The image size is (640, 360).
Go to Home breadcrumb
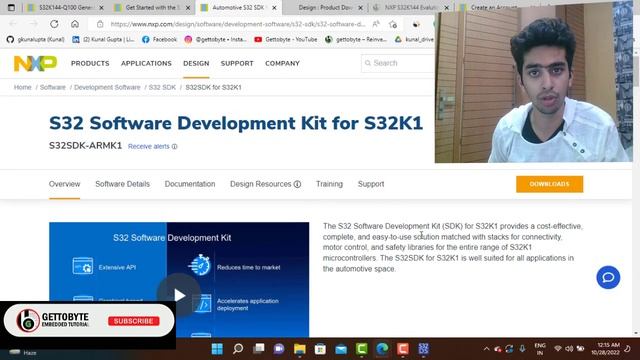(22, 87)
